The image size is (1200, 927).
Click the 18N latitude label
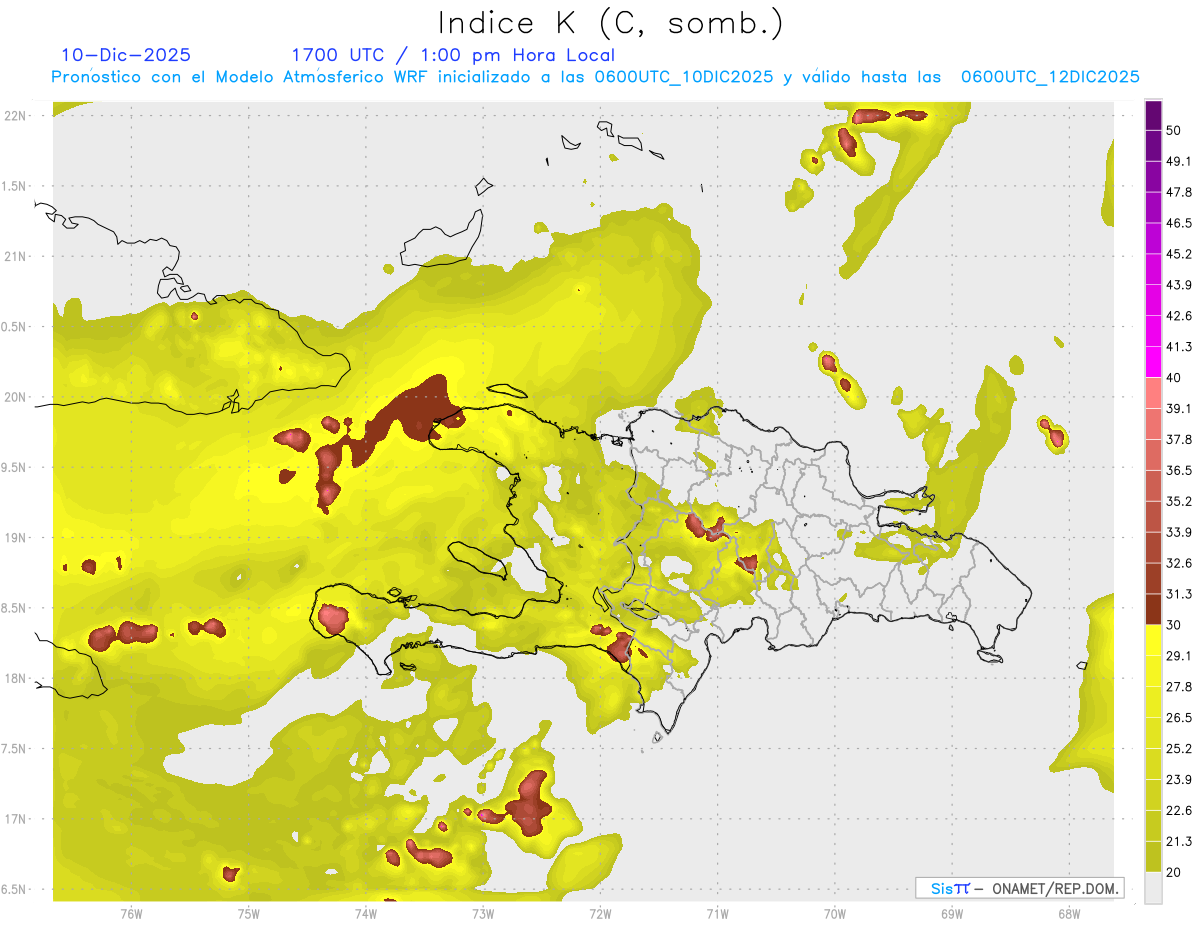(x=15, y=679)
